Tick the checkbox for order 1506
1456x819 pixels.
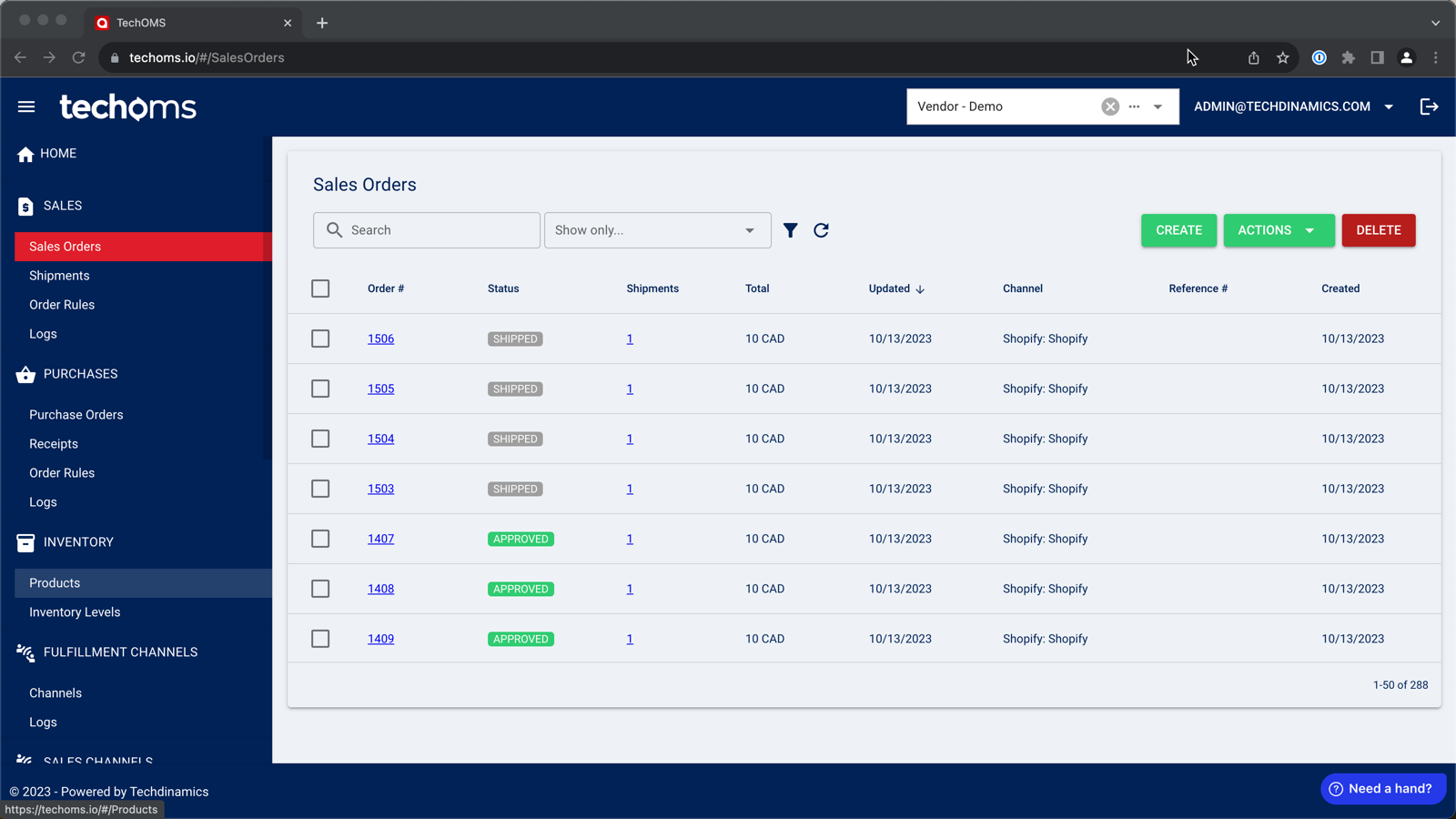click(x=320, y=339)
